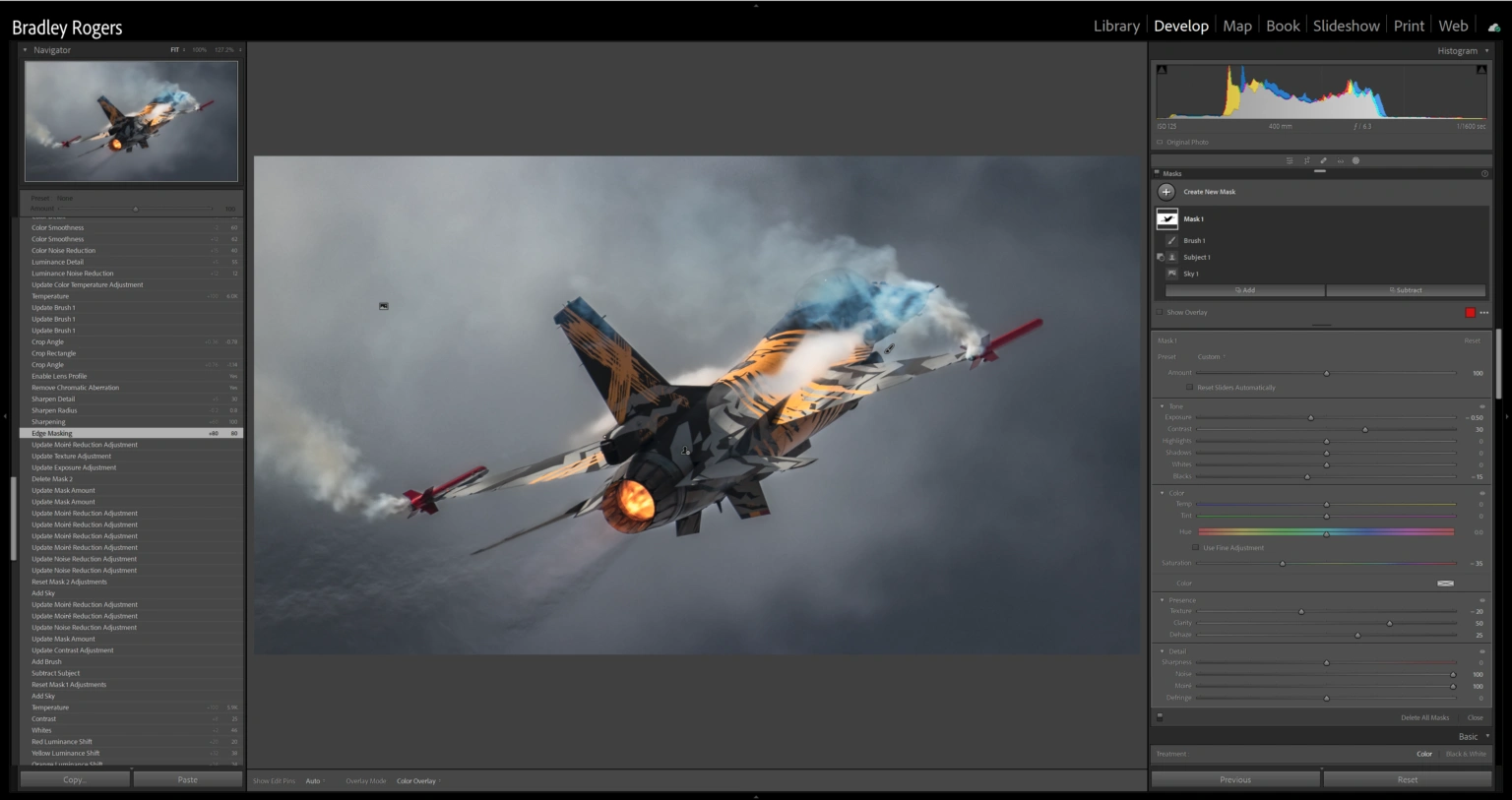
Task: Click the Navigator preview thumbnail
Action: [x=131, y=121]
